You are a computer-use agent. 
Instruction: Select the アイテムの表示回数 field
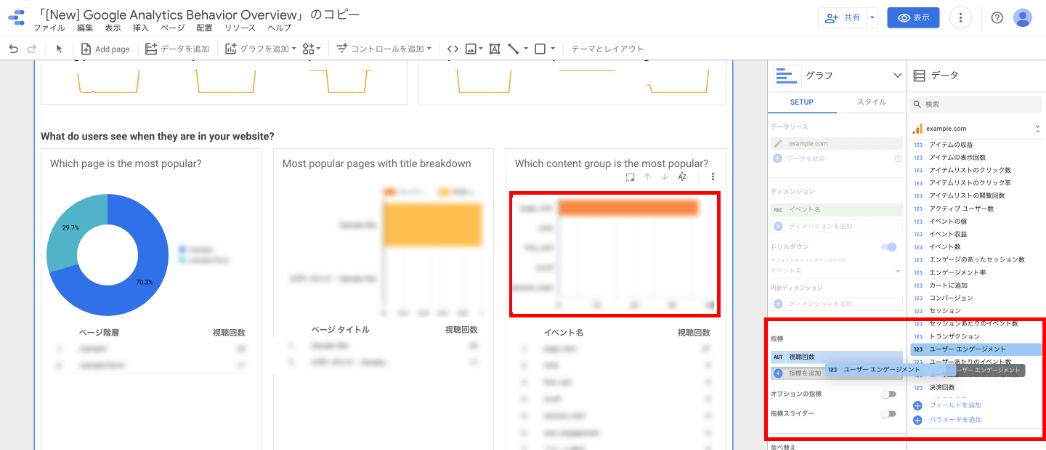(x=956, y=157)
